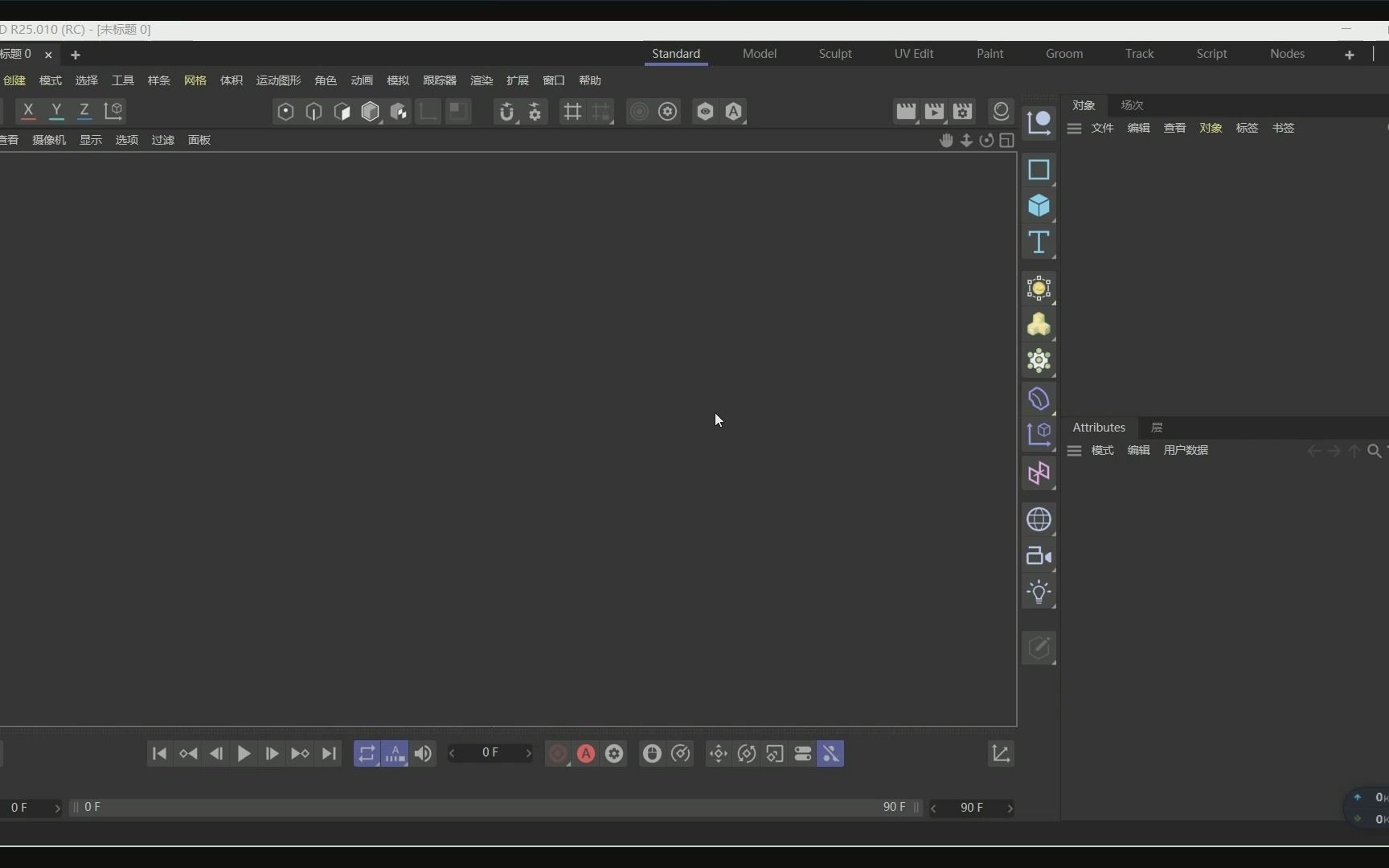Click the Render Settings gear icon
The height and width of the screenshot is (868, 1389).
click(668, 112)
